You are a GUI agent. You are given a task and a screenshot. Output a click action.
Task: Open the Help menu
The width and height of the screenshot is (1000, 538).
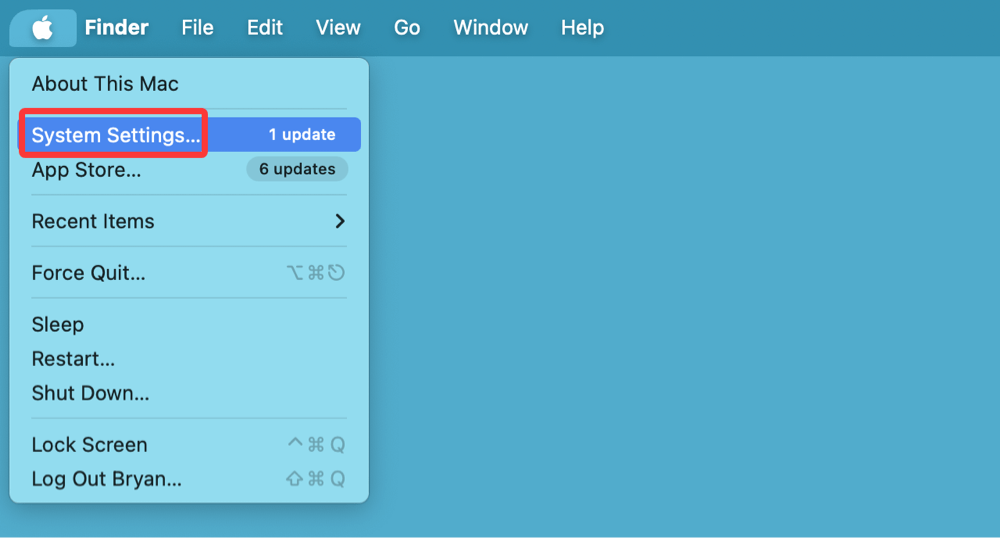582,28
